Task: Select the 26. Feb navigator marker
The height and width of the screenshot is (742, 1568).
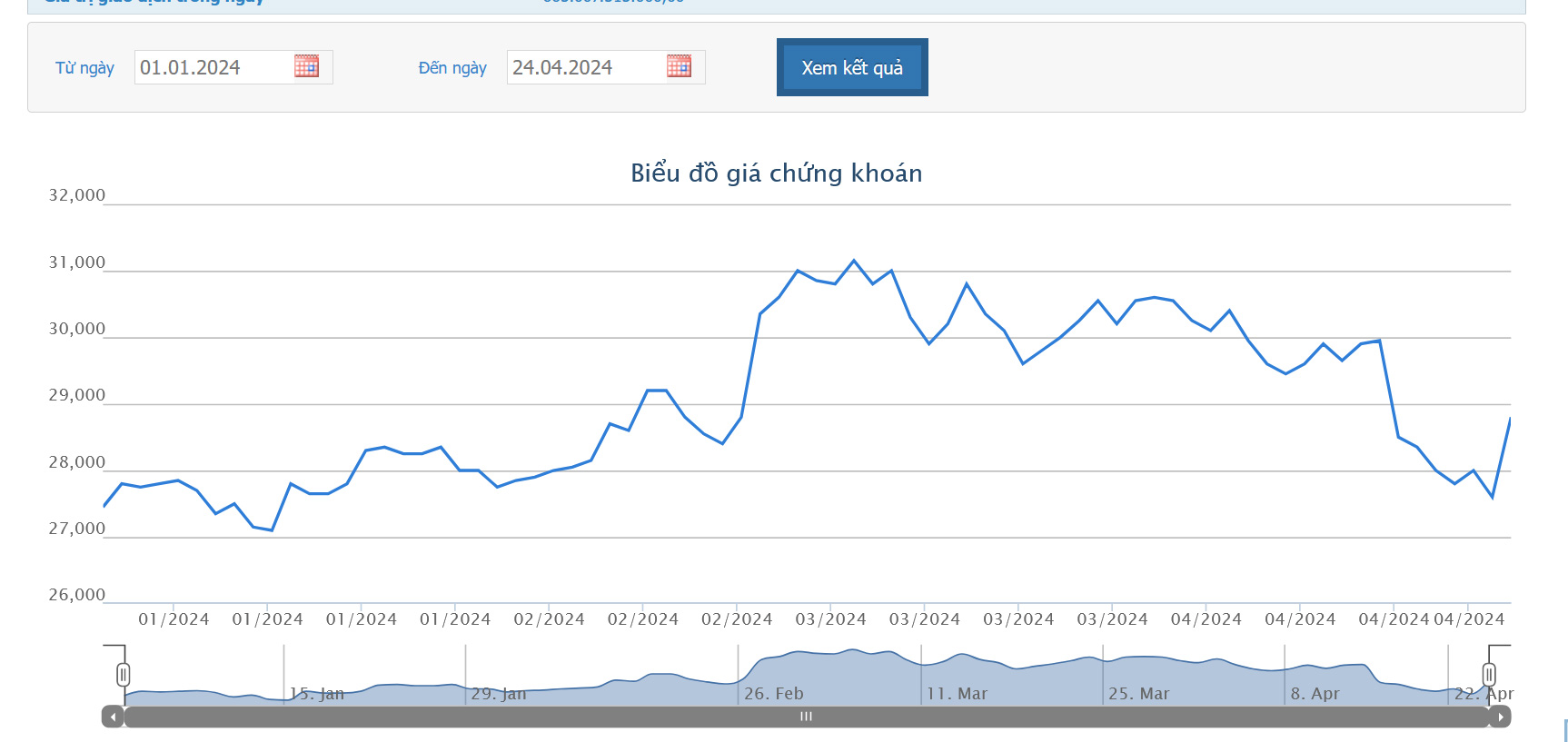Action: tap(773, 694)
